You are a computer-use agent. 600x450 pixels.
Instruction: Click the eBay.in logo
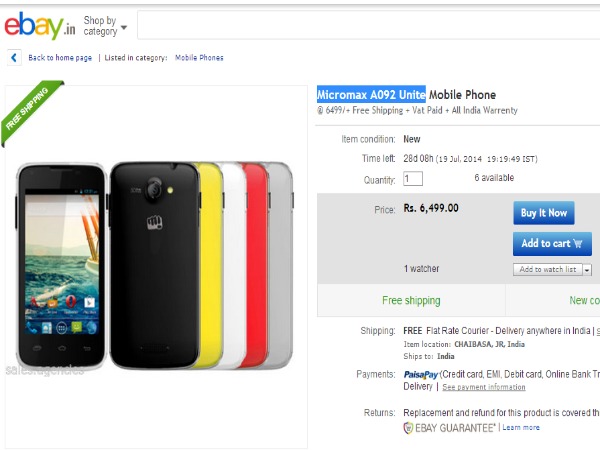(38, 23)
